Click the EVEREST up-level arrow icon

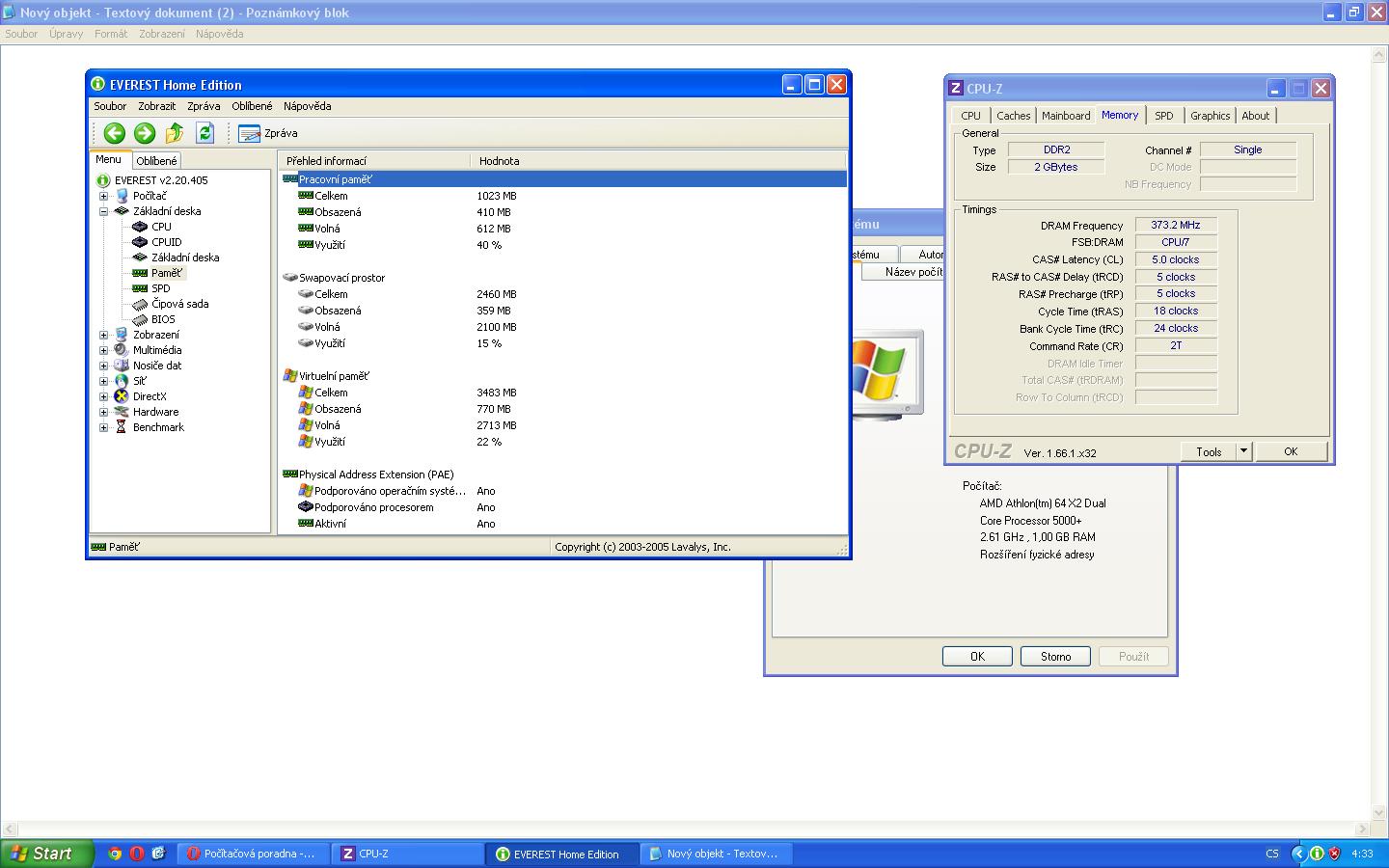click(x=175, y=133)
